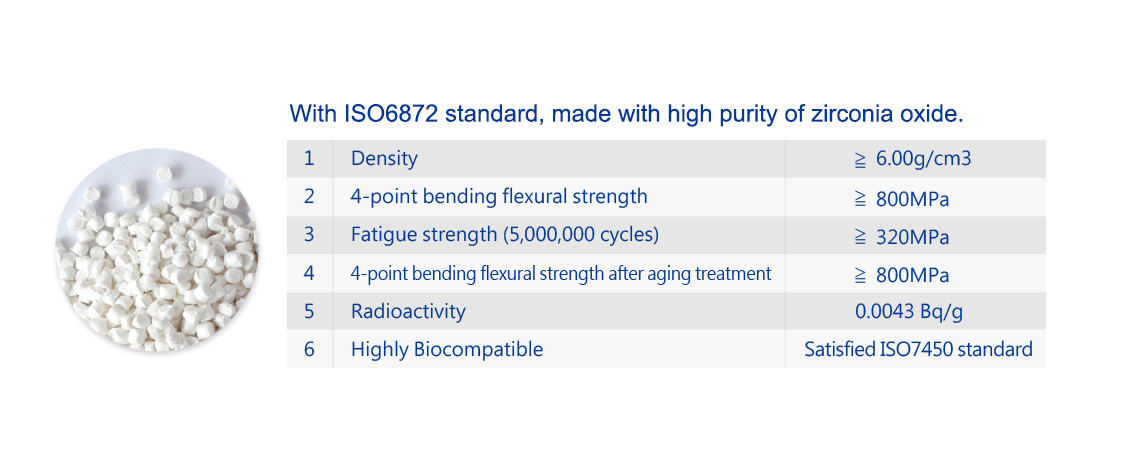Image resolution: width=1140 pixels, height=474 pixels.
Task: Select row number 4 cell
Action: (310, 273)
